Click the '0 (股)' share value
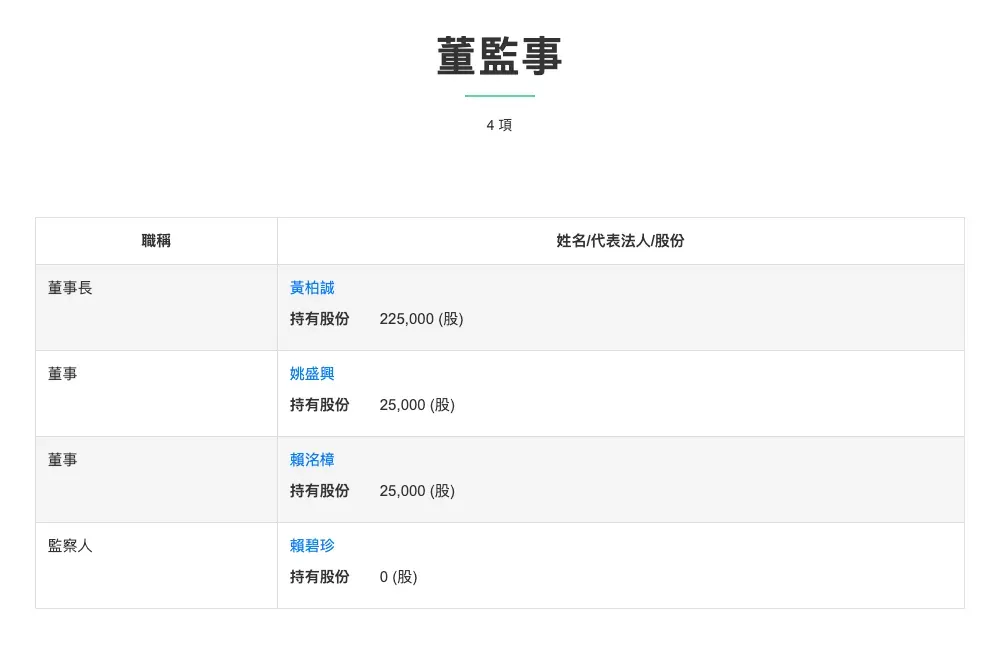The width and height of the screenshot is (1004, 653). tap(398, 577)
